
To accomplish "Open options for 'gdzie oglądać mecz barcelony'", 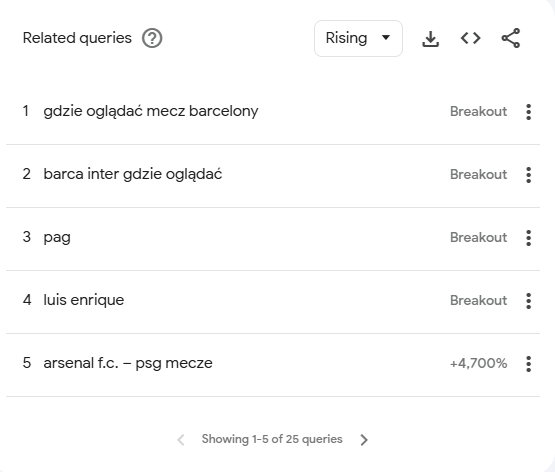I will 528,112.
